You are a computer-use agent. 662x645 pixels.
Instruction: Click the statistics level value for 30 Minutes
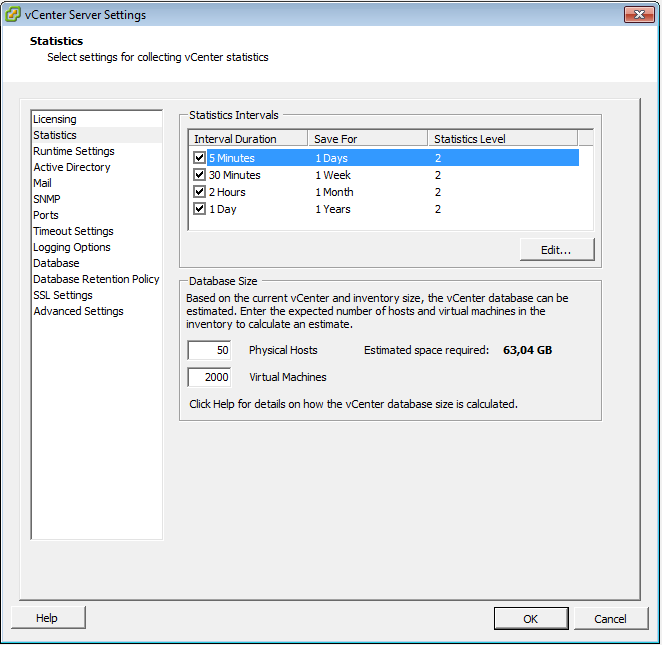(x=438, y=175)
